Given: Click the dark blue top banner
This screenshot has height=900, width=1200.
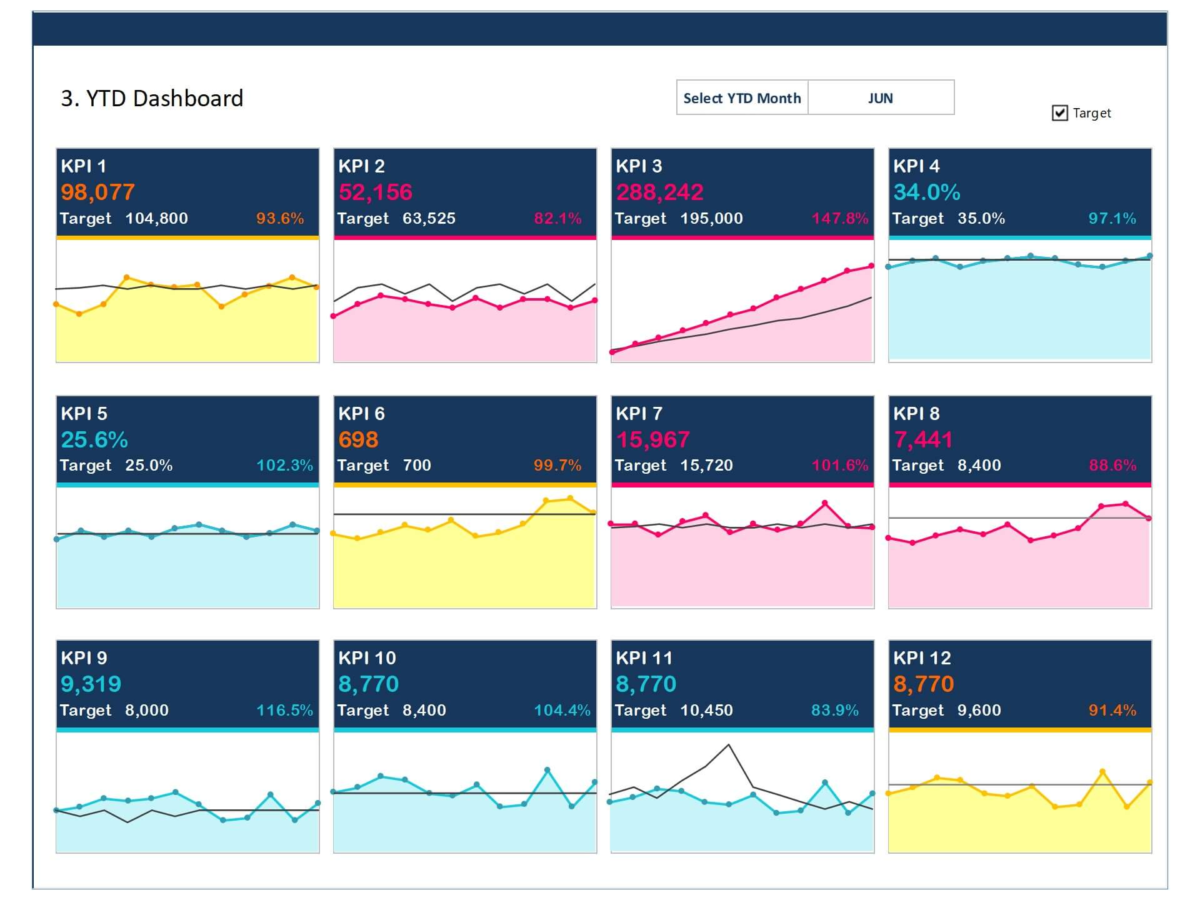Looking at the screenshot, I should point(600,30).
